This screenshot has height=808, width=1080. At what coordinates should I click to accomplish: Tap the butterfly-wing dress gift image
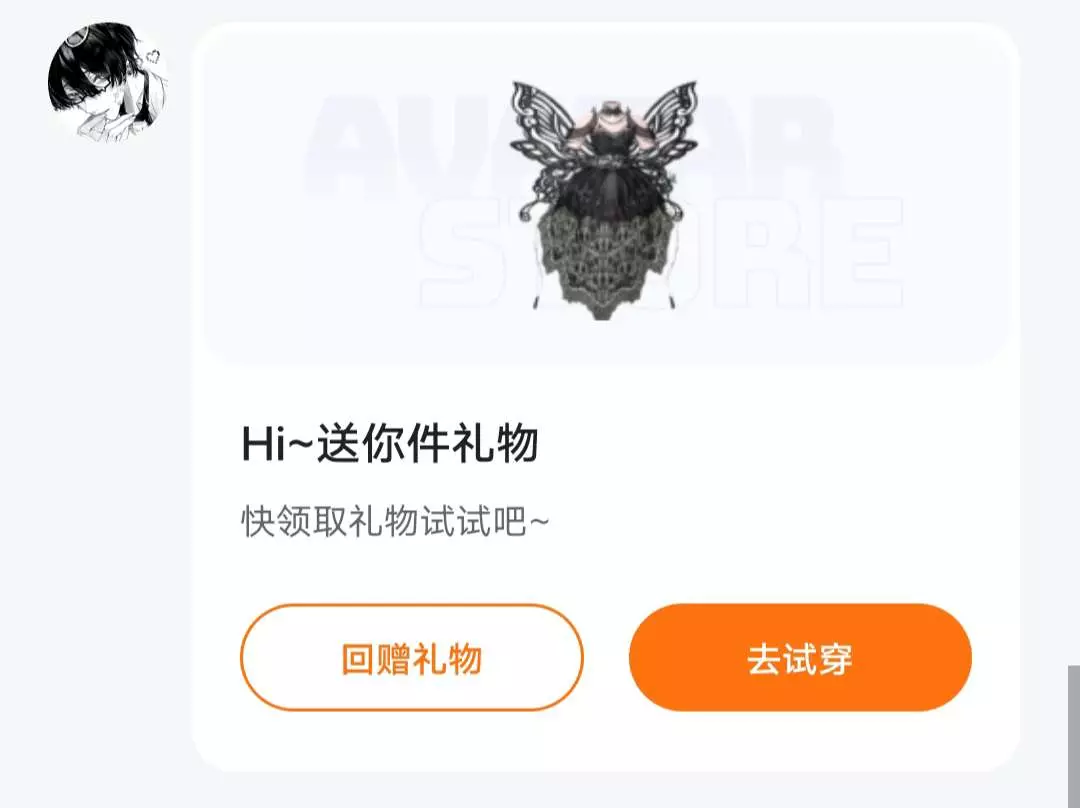pos(603,200)
